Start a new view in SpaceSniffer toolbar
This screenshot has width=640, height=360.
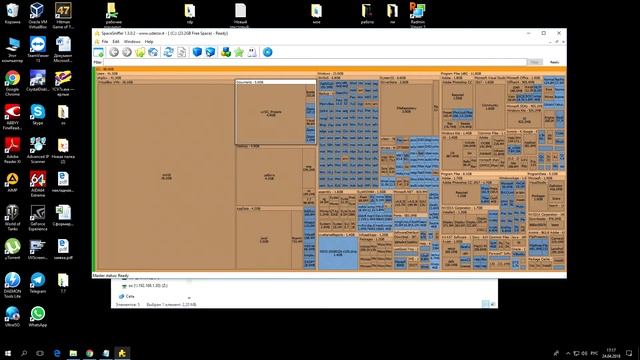(x=98, y=52)
